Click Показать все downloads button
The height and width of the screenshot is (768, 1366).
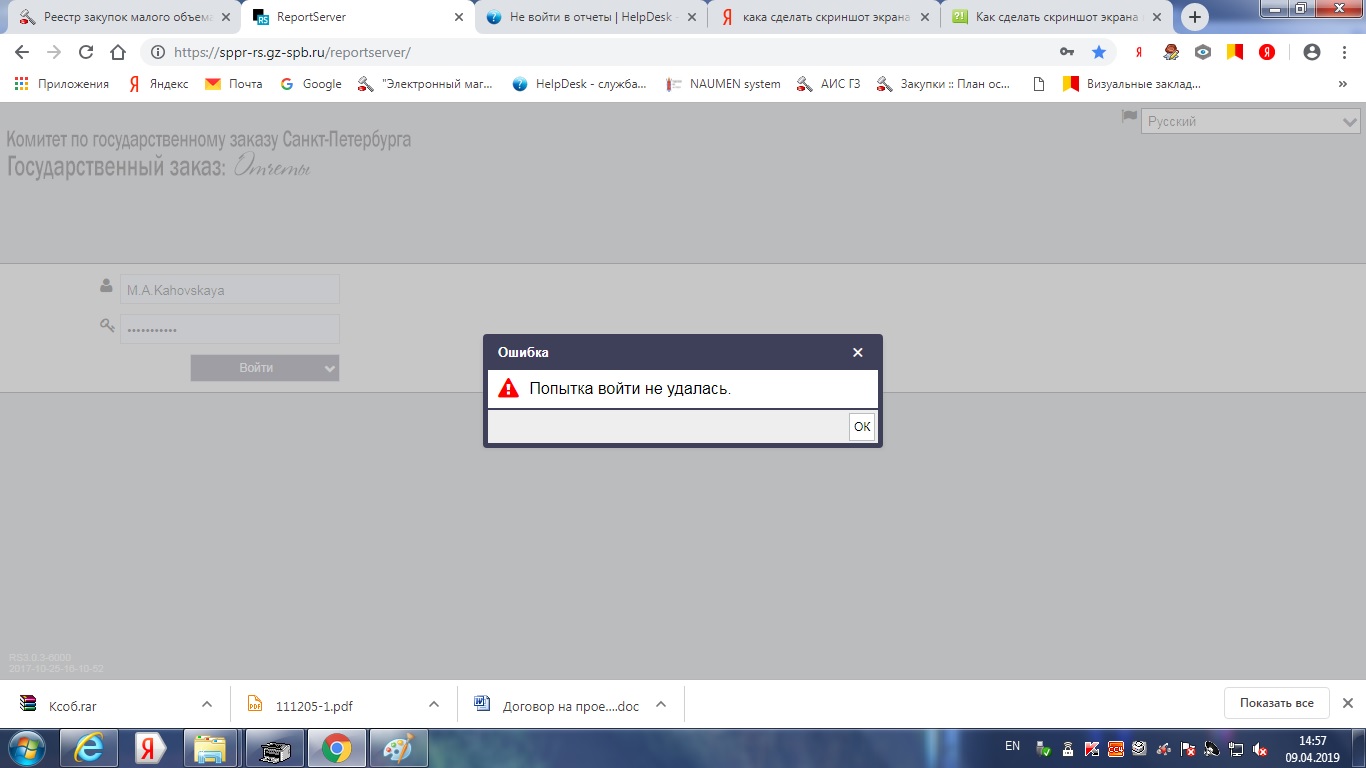[1276, 703]
